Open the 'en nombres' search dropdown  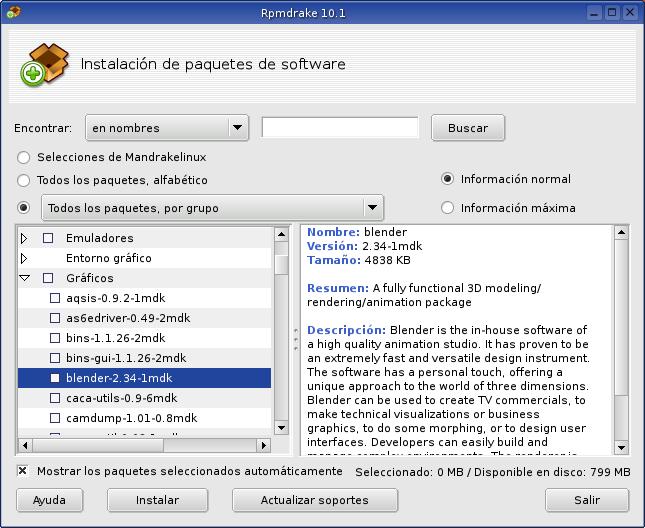167,128
